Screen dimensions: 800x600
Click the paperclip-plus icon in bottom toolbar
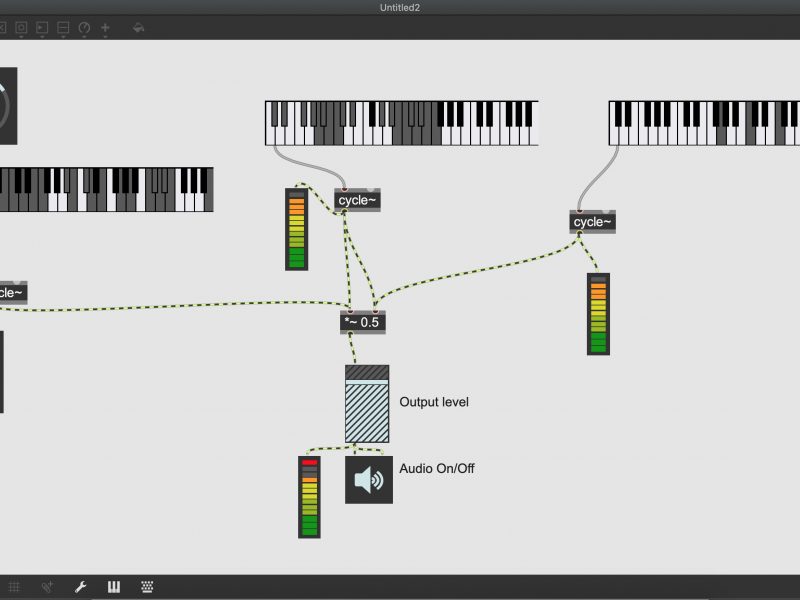[47, 587]
